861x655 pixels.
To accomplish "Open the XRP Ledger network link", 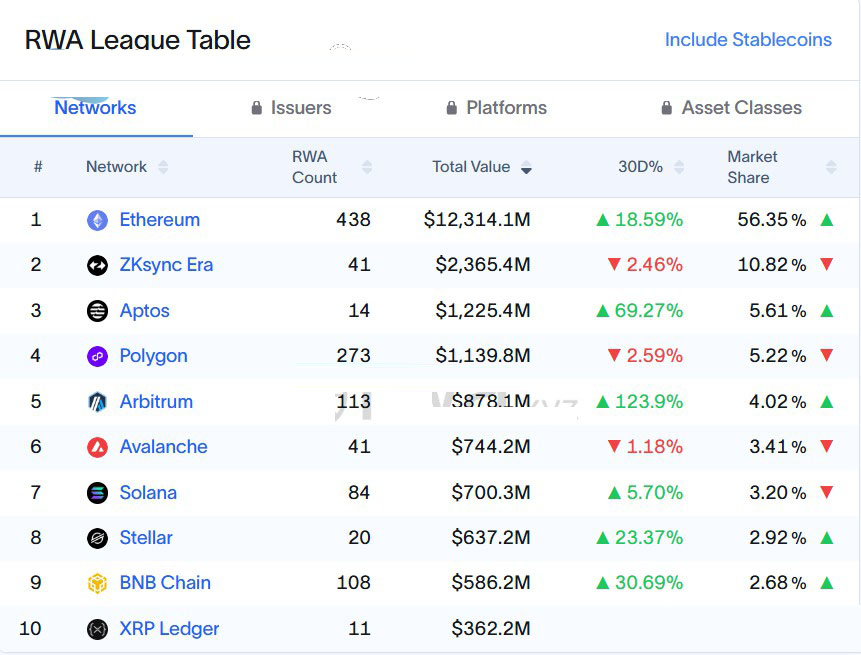I will [169, 629].
